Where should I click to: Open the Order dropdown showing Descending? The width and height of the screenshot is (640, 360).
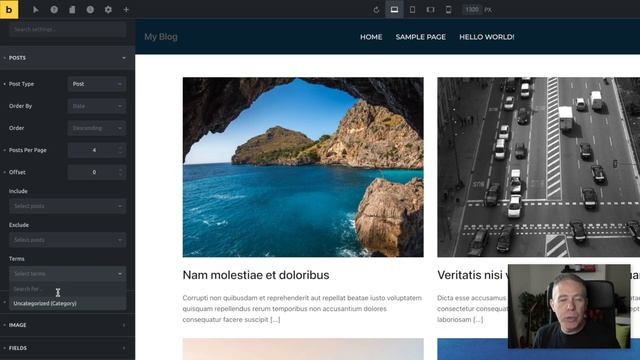pos(97,128)
